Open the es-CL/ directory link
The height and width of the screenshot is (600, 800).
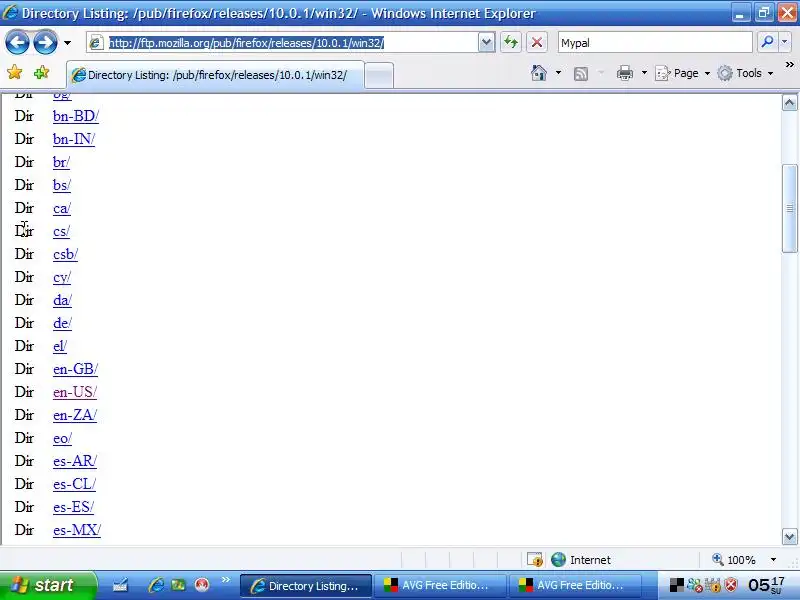coord(74,484)
